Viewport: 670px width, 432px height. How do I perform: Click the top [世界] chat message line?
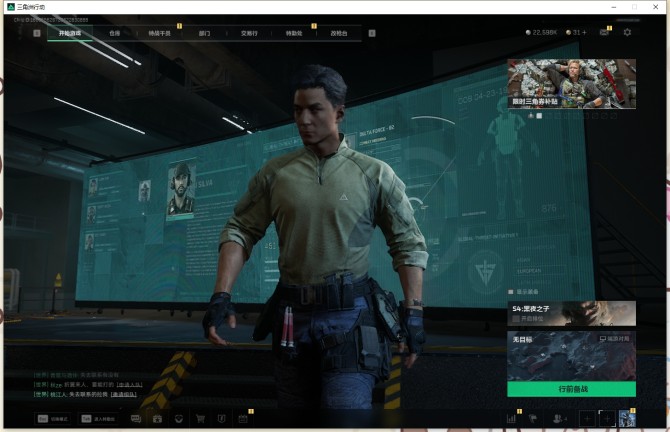click(76, 375)
